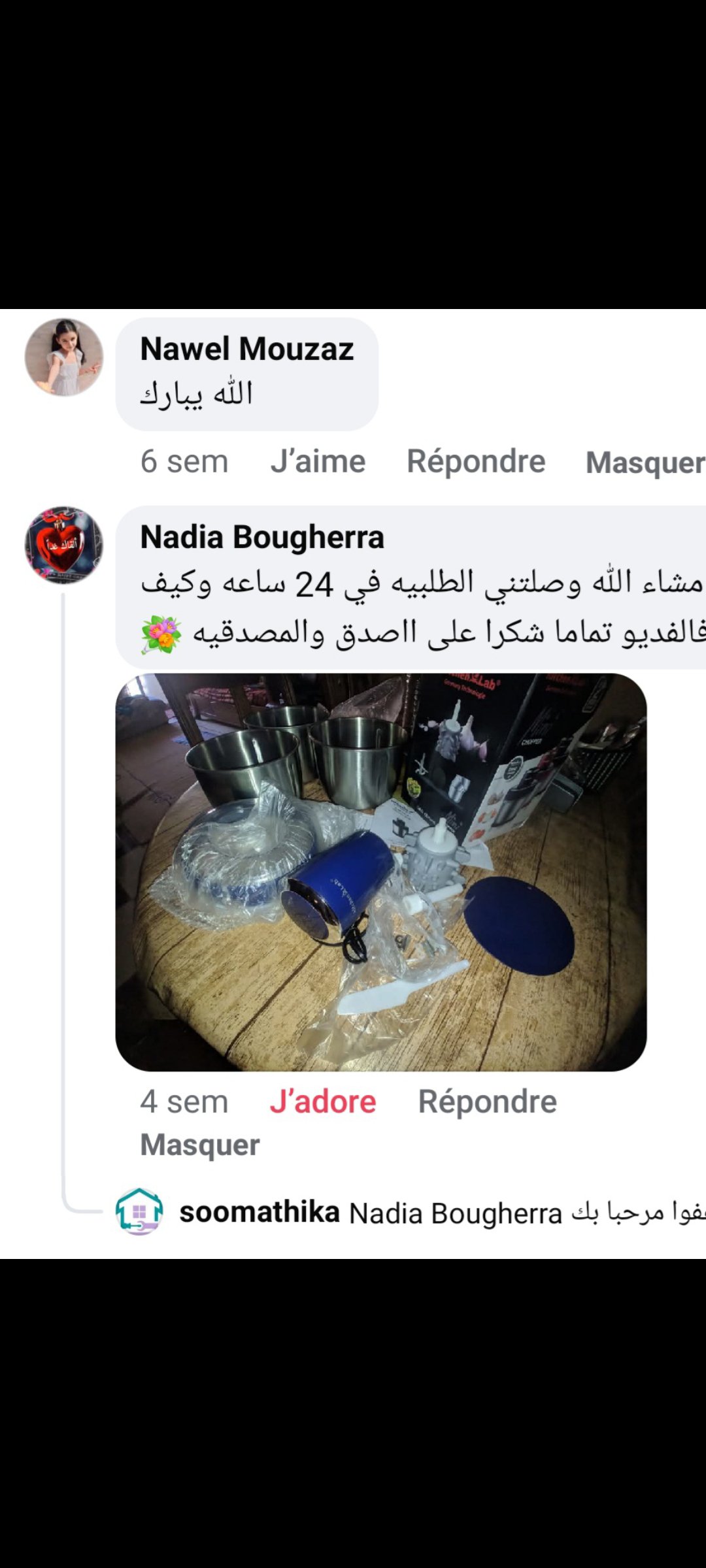The height and width of the screenshot is (1568, 706).
Task: Tap the flower bouquet emoji in comment
Action: click(x=161, y=634)
